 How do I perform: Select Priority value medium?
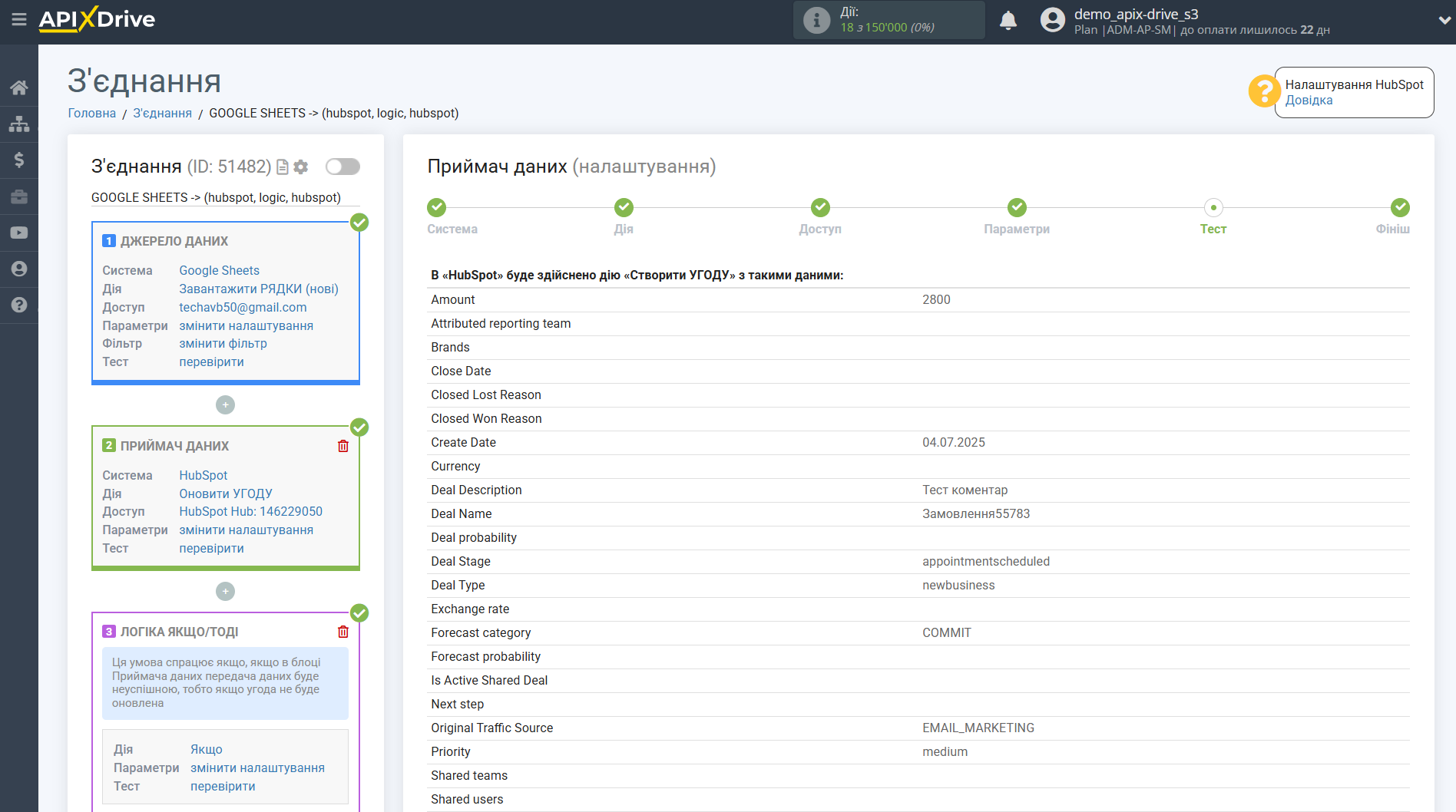(x=945, y=751)
